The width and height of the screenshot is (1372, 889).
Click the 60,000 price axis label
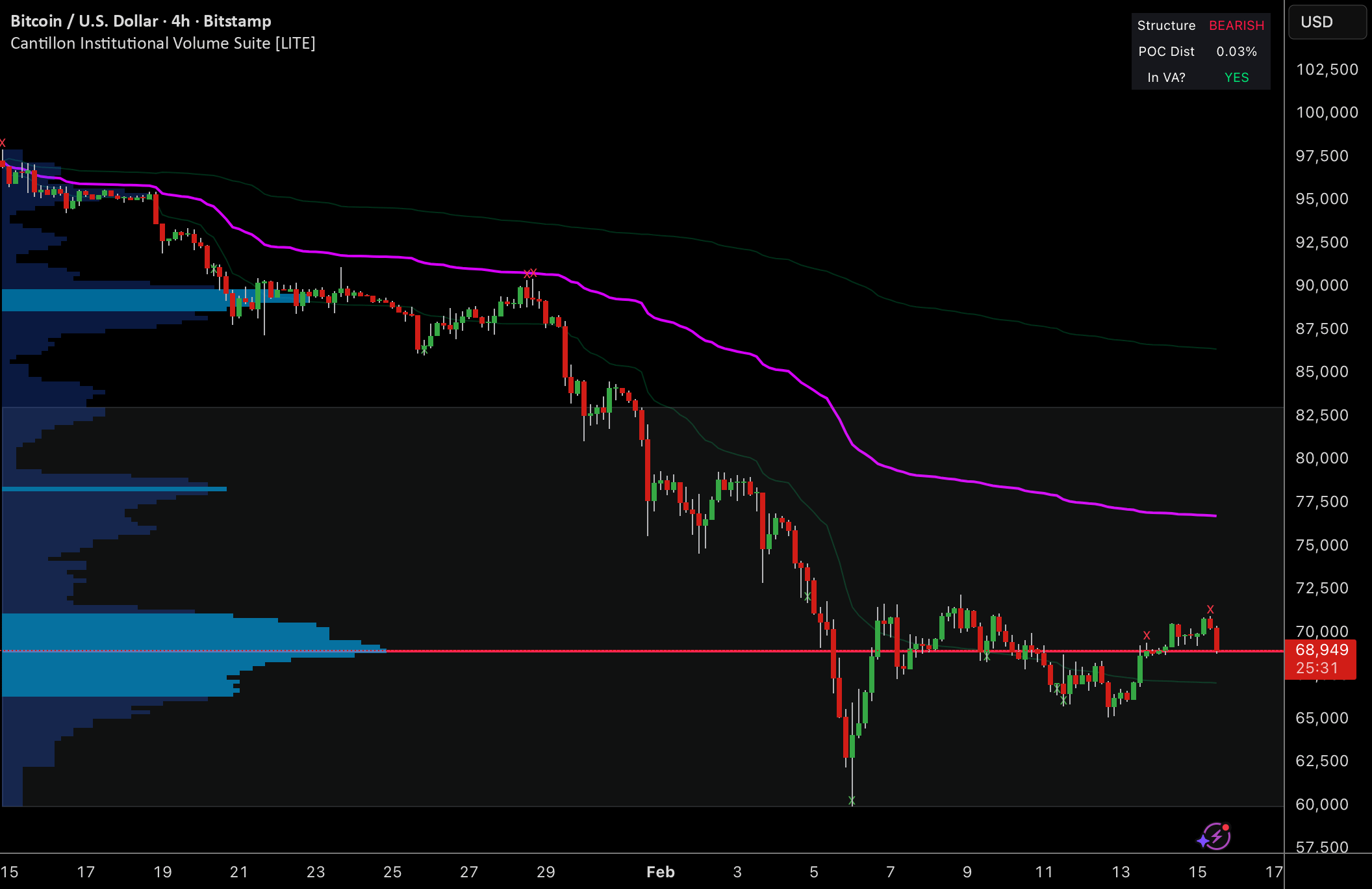tap(1322, 805)
